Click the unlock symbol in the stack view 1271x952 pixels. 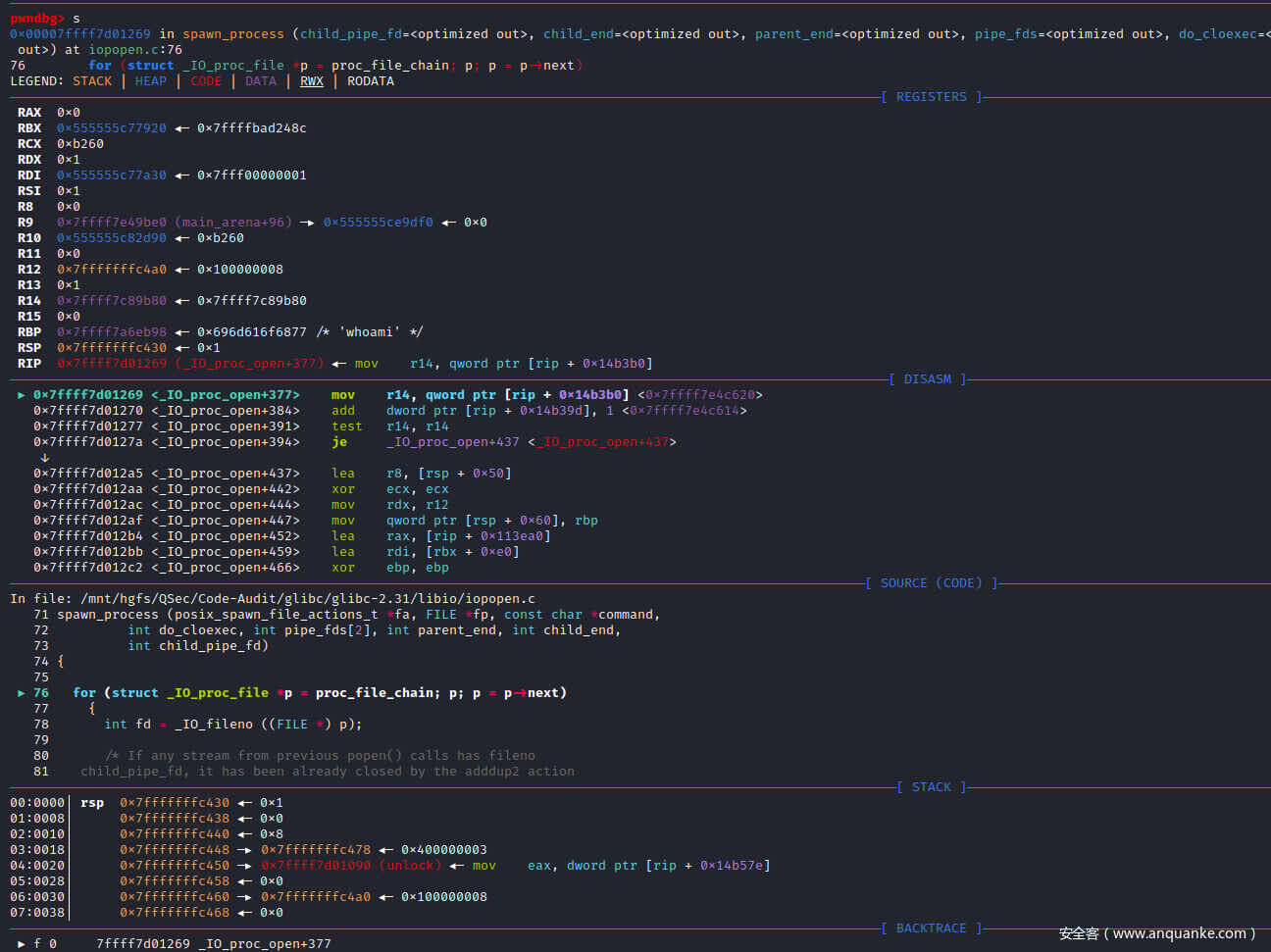click(x=410, y=866)
